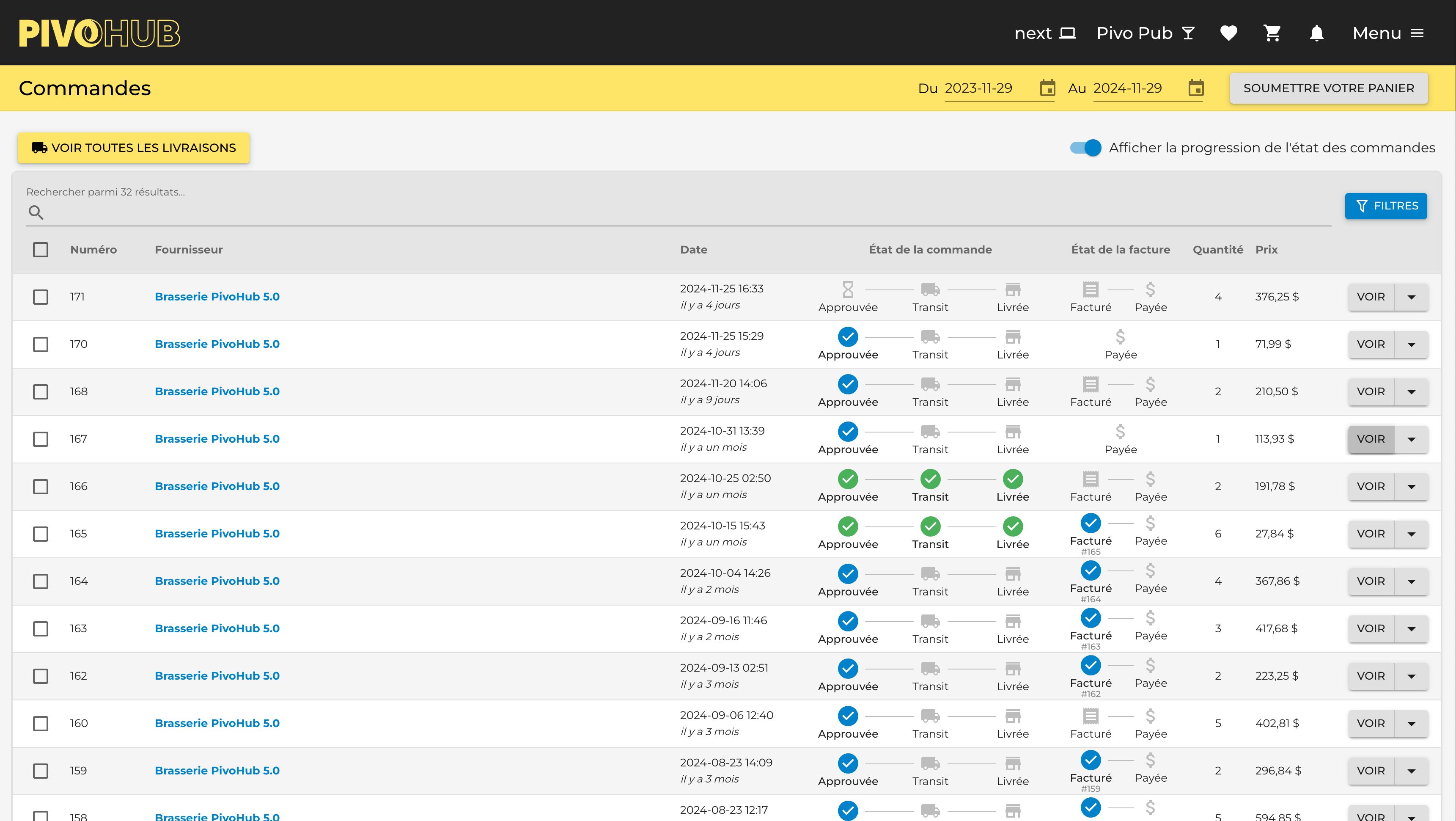Click the blue Facturé checkmark #164

(x=1091, y=570)
